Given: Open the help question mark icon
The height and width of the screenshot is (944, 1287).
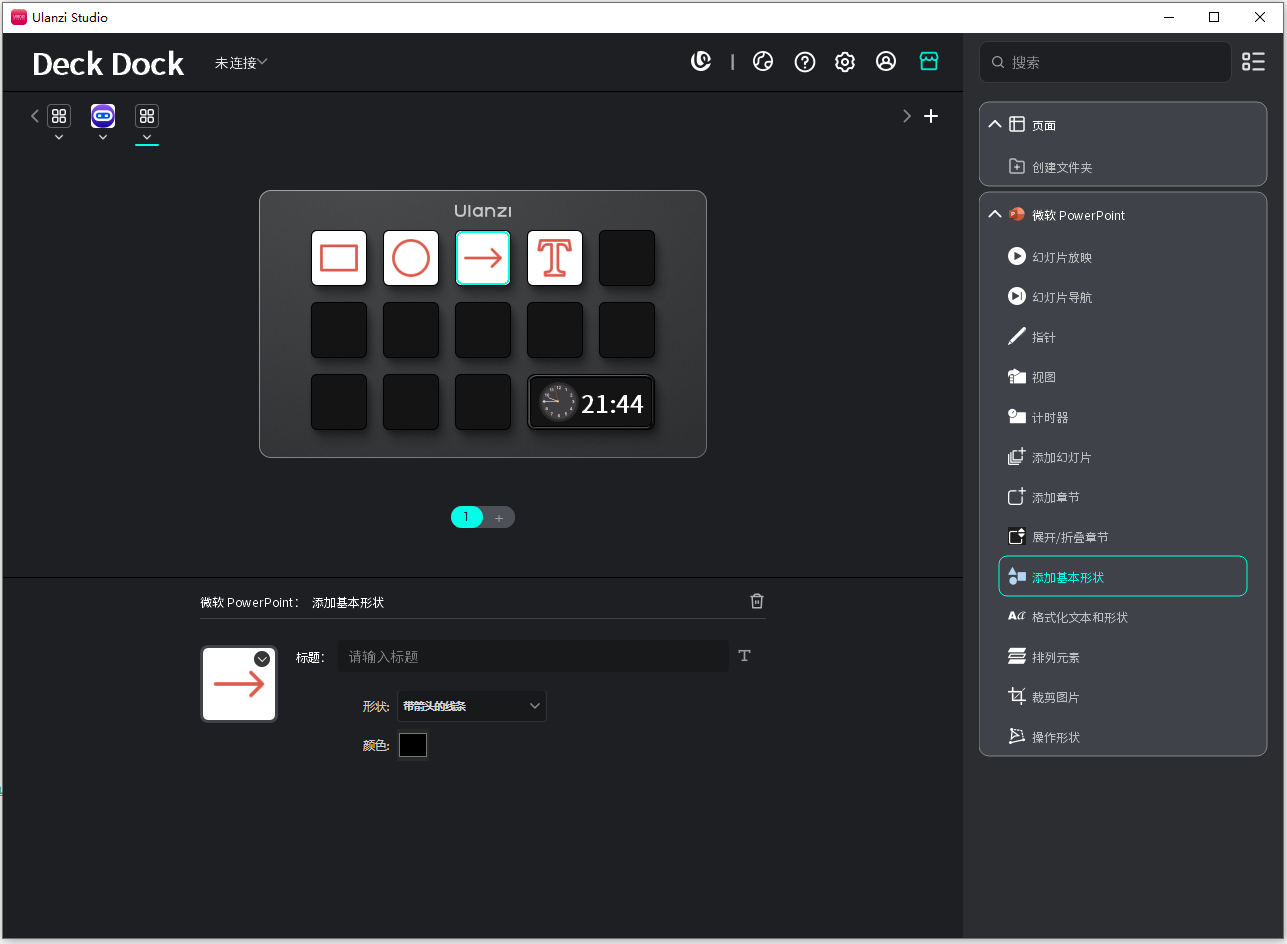Looking at the screenshot, I should (805, 62).
